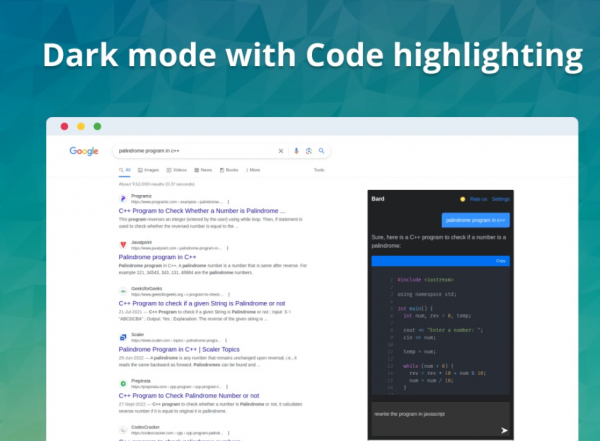Send the message with the arrow icon
The height and width of the screenshot is (441, 600).
(x=504, y=431)
